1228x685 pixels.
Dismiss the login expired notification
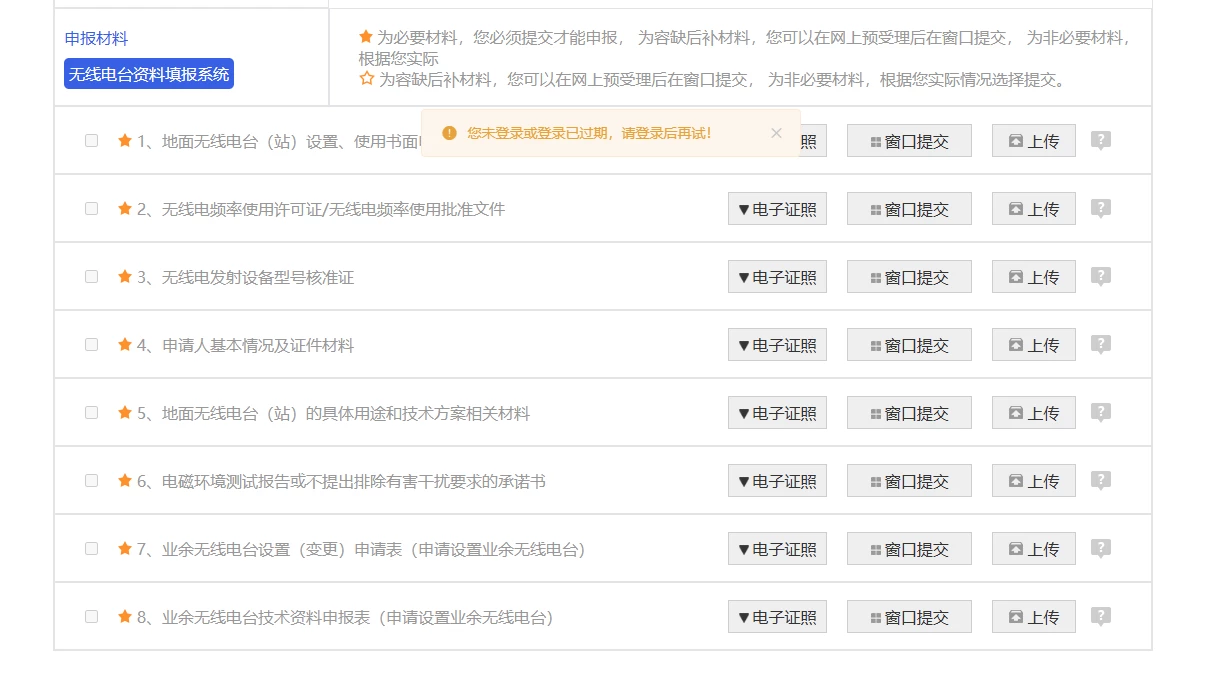coord(777,132)
